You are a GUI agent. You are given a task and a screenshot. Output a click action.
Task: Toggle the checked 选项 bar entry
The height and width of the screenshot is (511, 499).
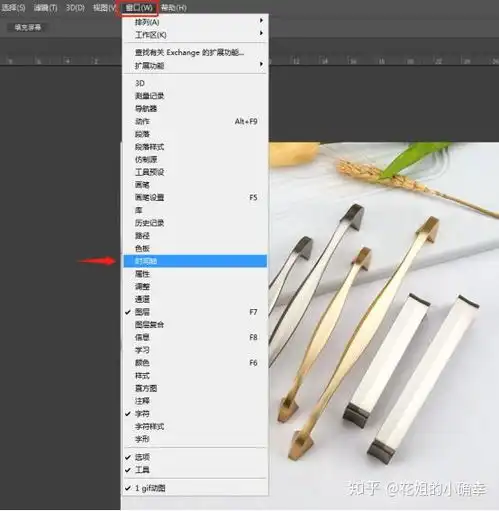click(195, 457)
